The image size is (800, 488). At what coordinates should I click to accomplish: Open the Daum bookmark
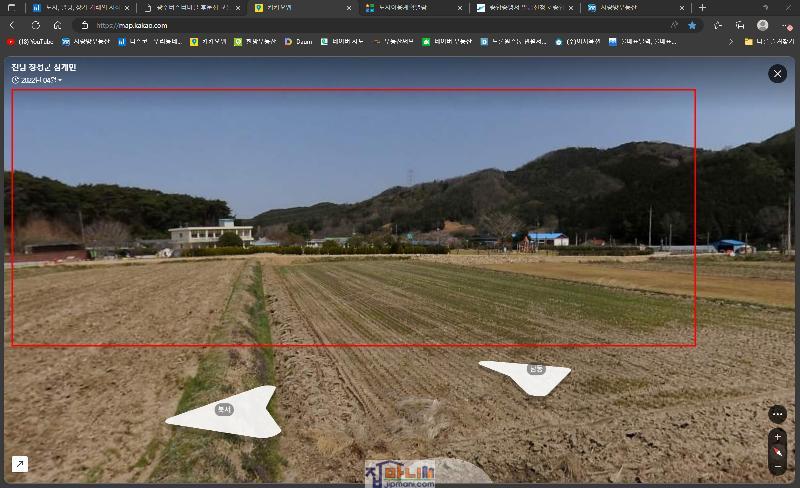[298, 42]
